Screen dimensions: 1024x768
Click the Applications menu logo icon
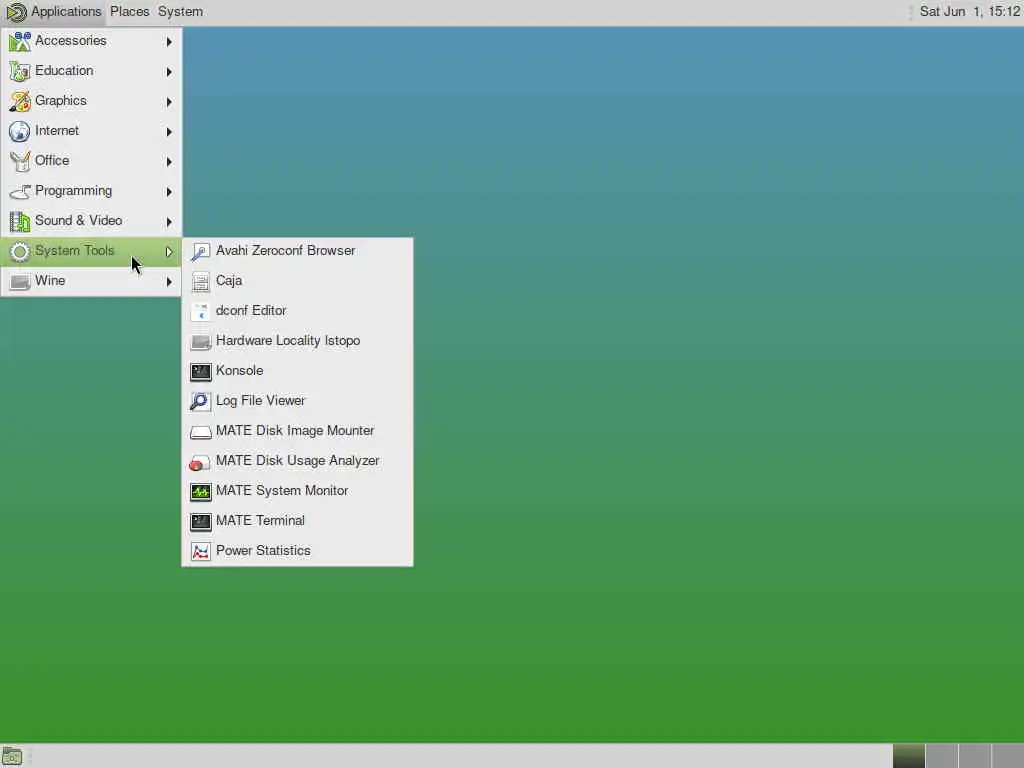pyautogui.click(x=16, y=12)
